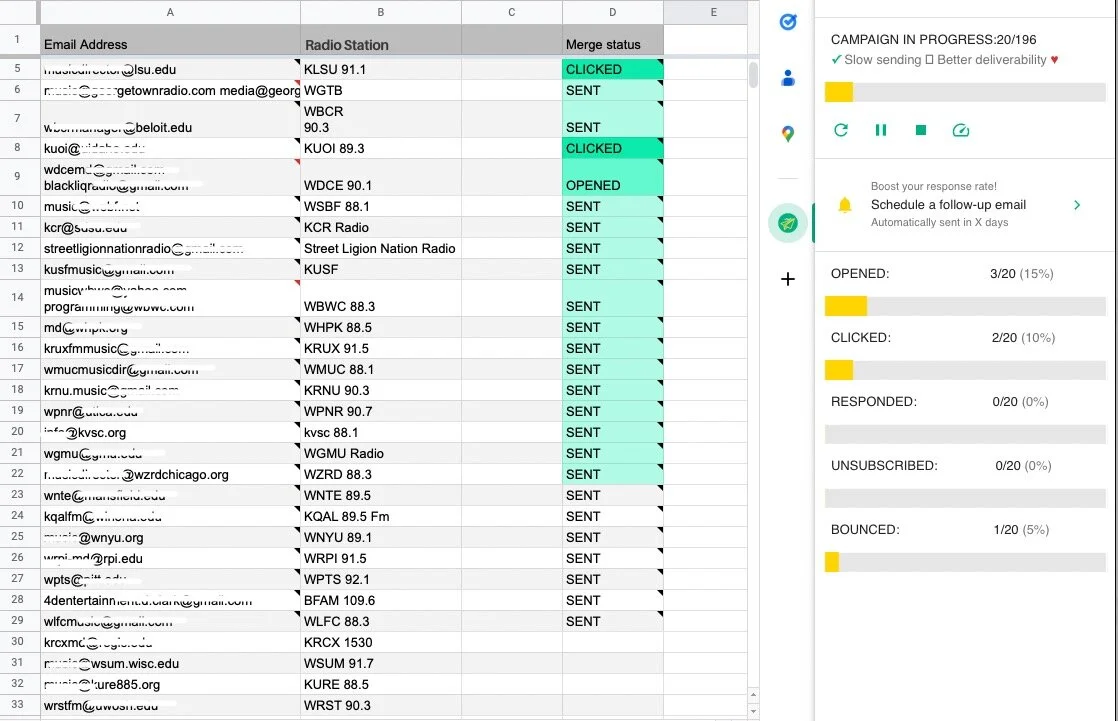The image size is (1118, 721).
Task: Select the CLICKED status for KUOI 89.3
Action: tap(612, 148)
